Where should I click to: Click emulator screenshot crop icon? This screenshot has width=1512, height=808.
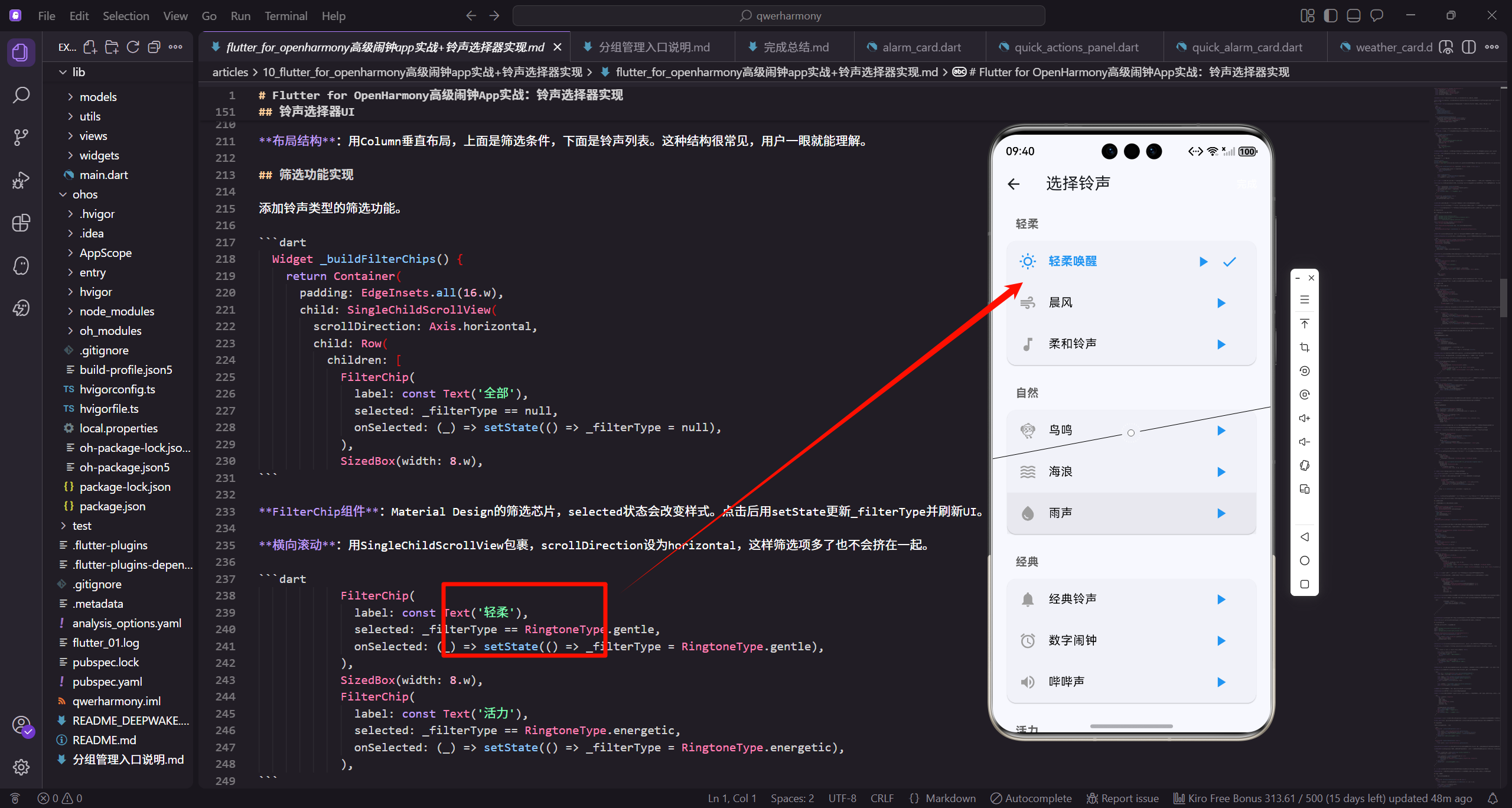click(x=1305, y=347)
